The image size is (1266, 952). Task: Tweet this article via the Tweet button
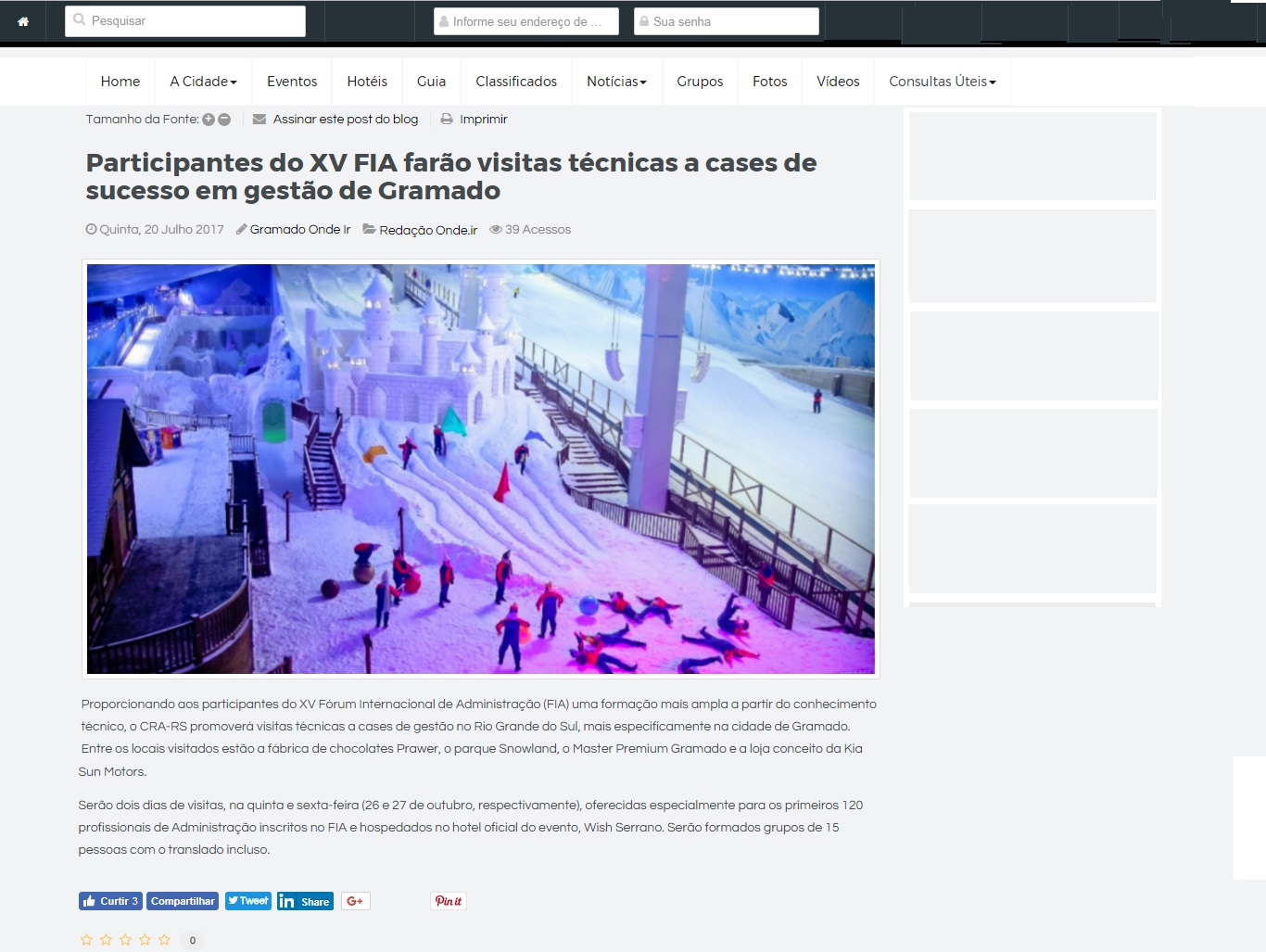[247, 900]
